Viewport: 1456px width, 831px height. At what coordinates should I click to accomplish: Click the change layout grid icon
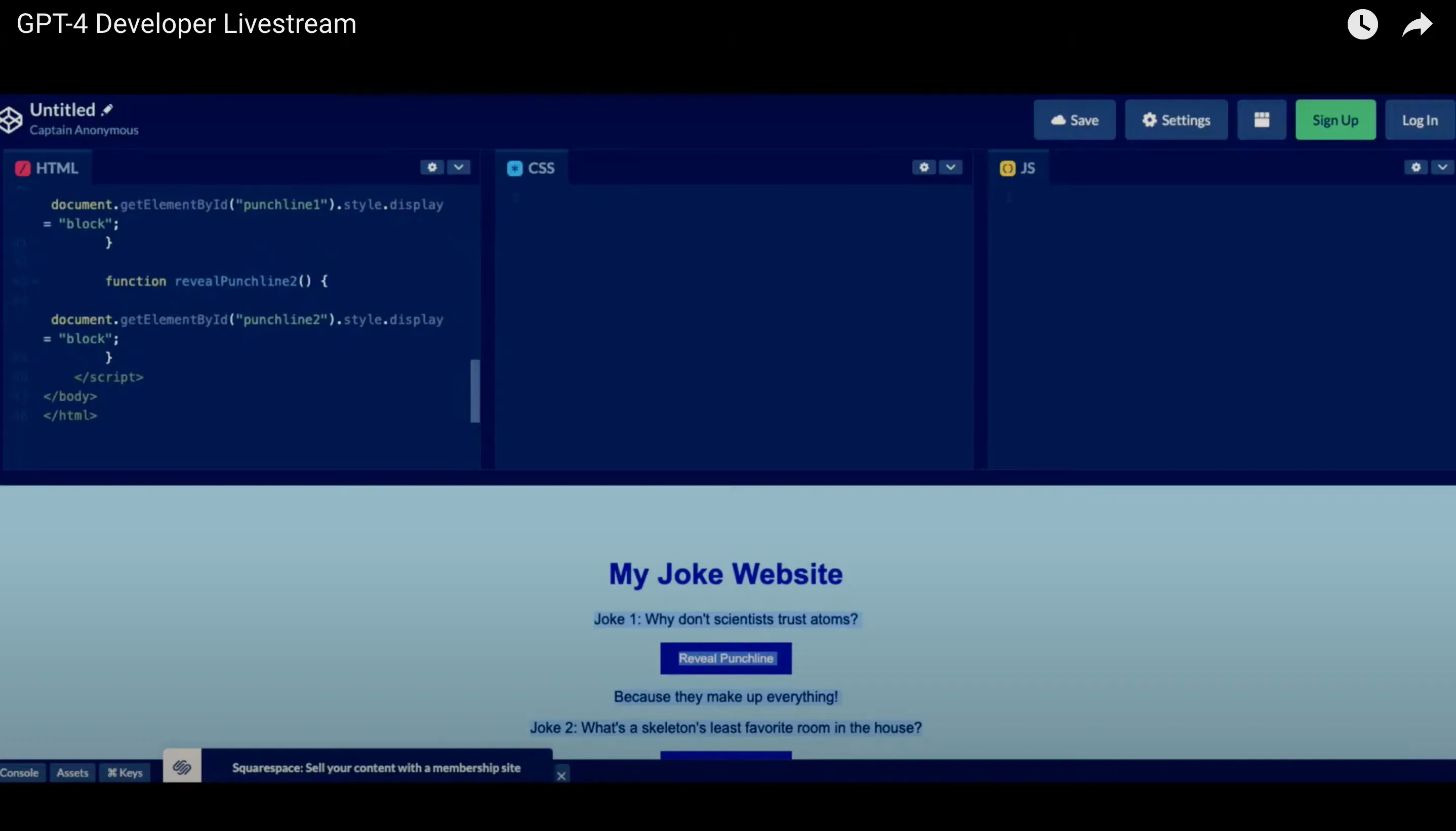click(1262, 120)
